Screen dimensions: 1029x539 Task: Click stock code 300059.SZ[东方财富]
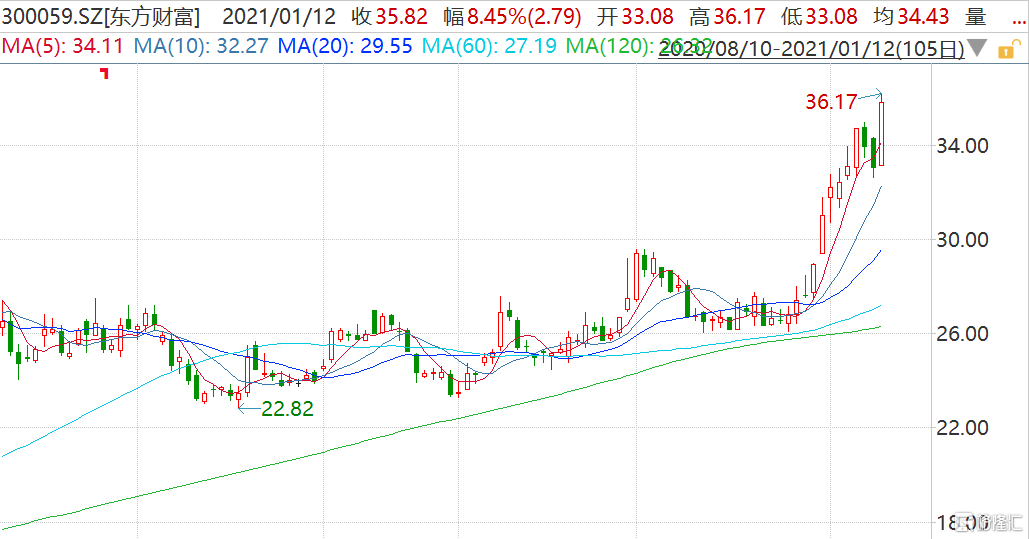[x=101, y=16]
